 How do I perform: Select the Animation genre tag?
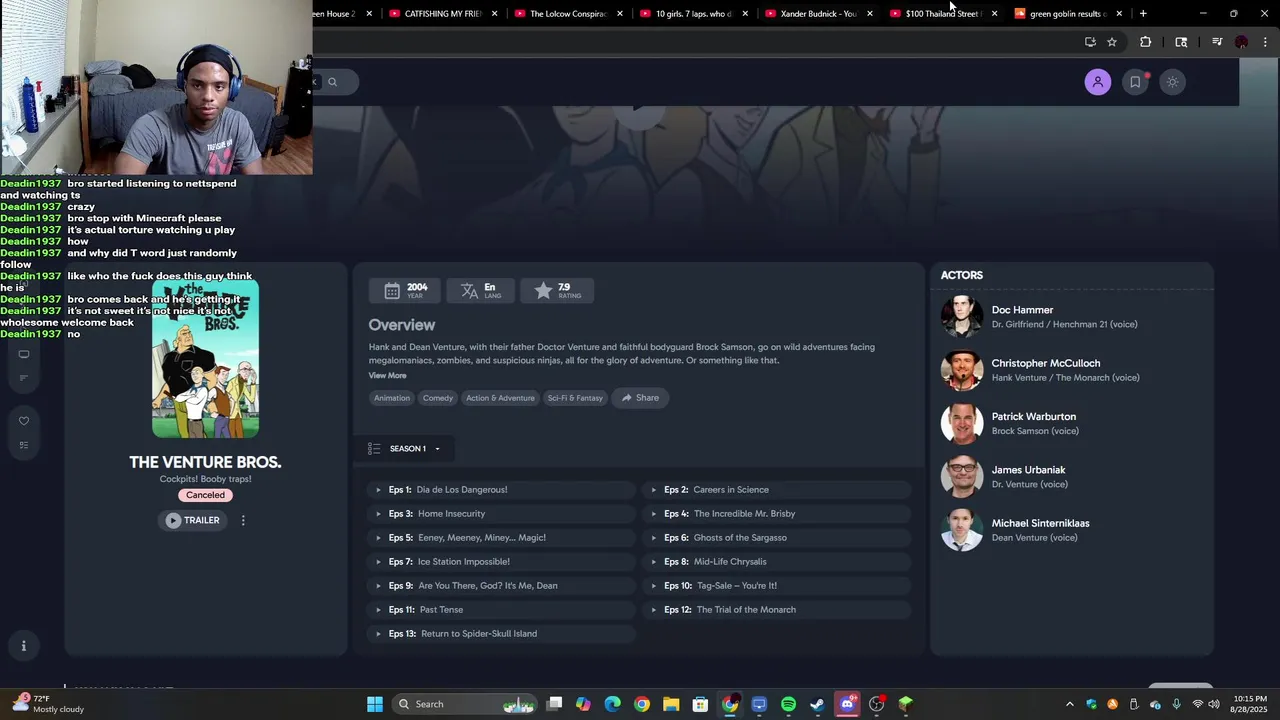pos(392,398)
